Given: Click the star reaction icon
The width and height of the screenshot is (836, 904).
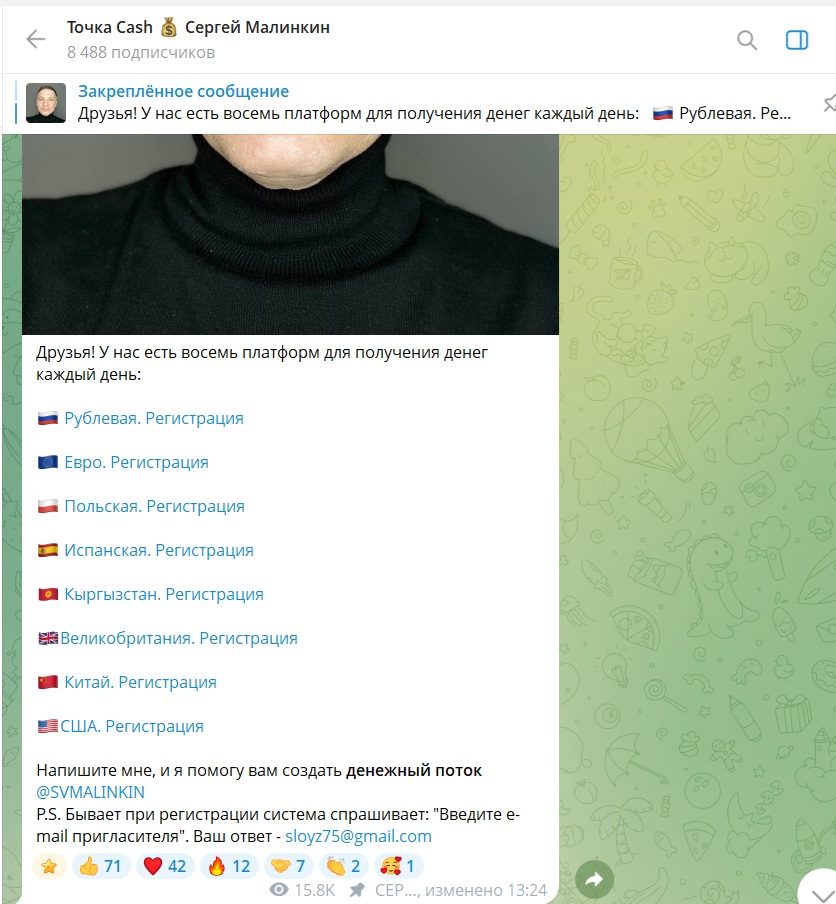Looking at the screenshot, I should [49, 866].
